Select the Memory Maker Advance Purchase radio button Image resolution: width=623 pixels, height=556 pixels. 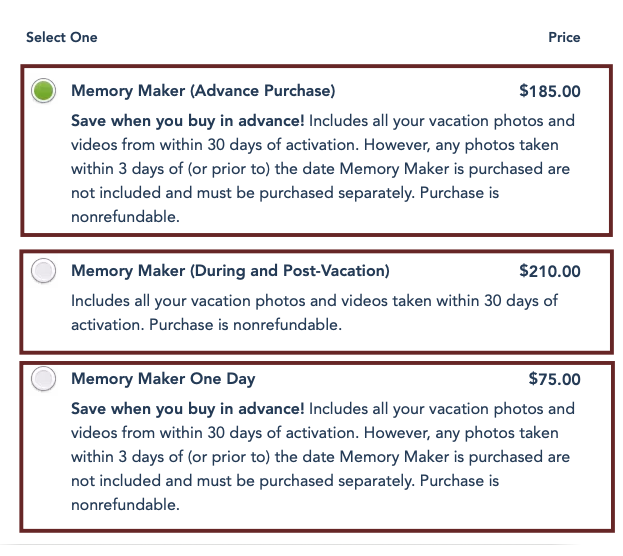pos(43,91)
